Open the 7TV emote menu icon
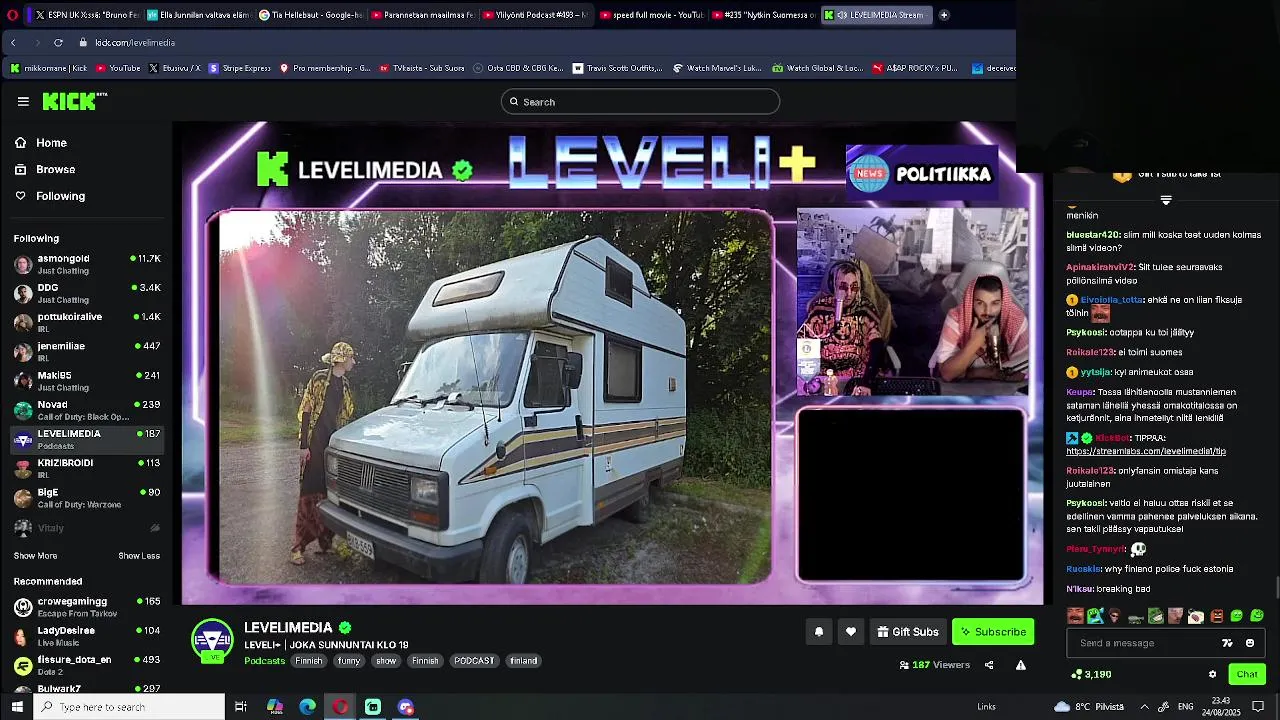This screenshot has width=1280, height=720. point(1227,643)
